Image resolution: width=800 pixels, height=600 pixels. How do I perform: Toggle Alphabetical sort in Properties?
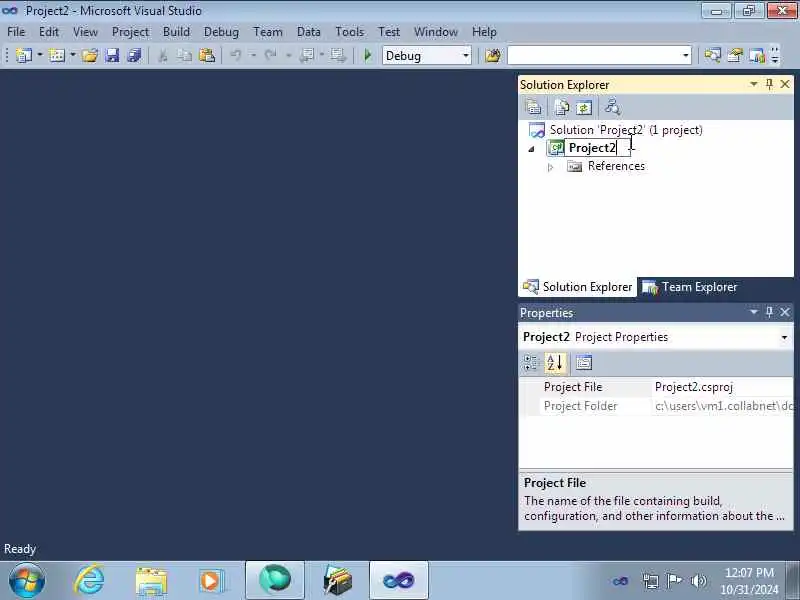coord(555,363)
